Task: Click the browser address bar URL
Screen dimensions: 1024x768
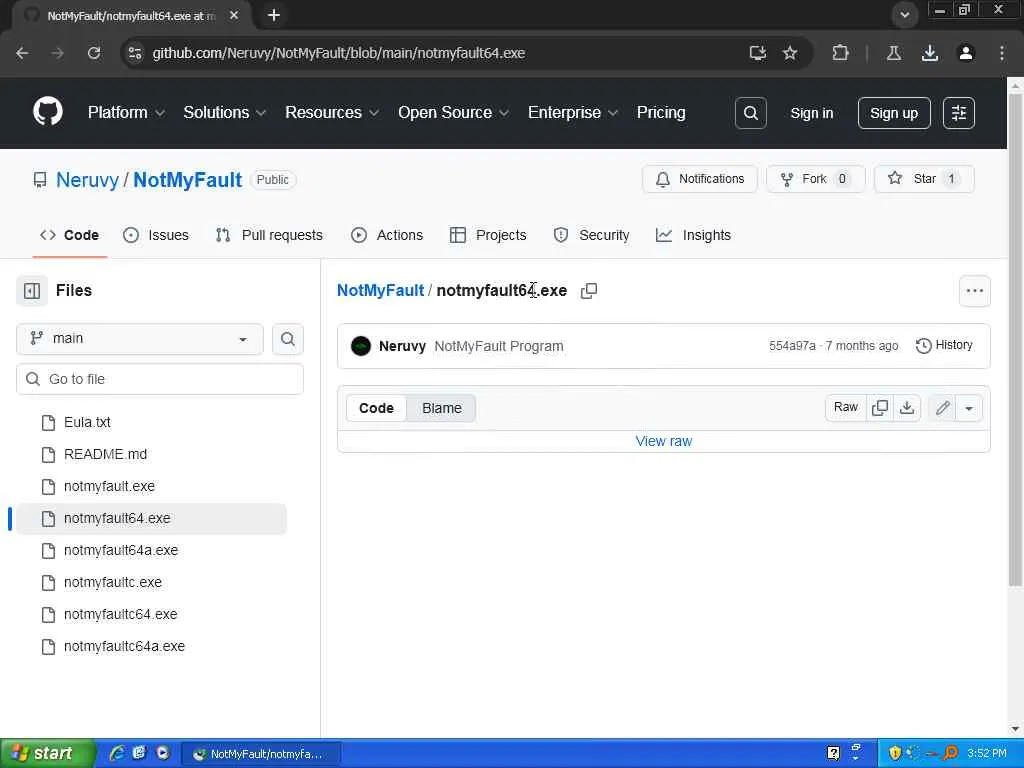Action: pos(338,53)
